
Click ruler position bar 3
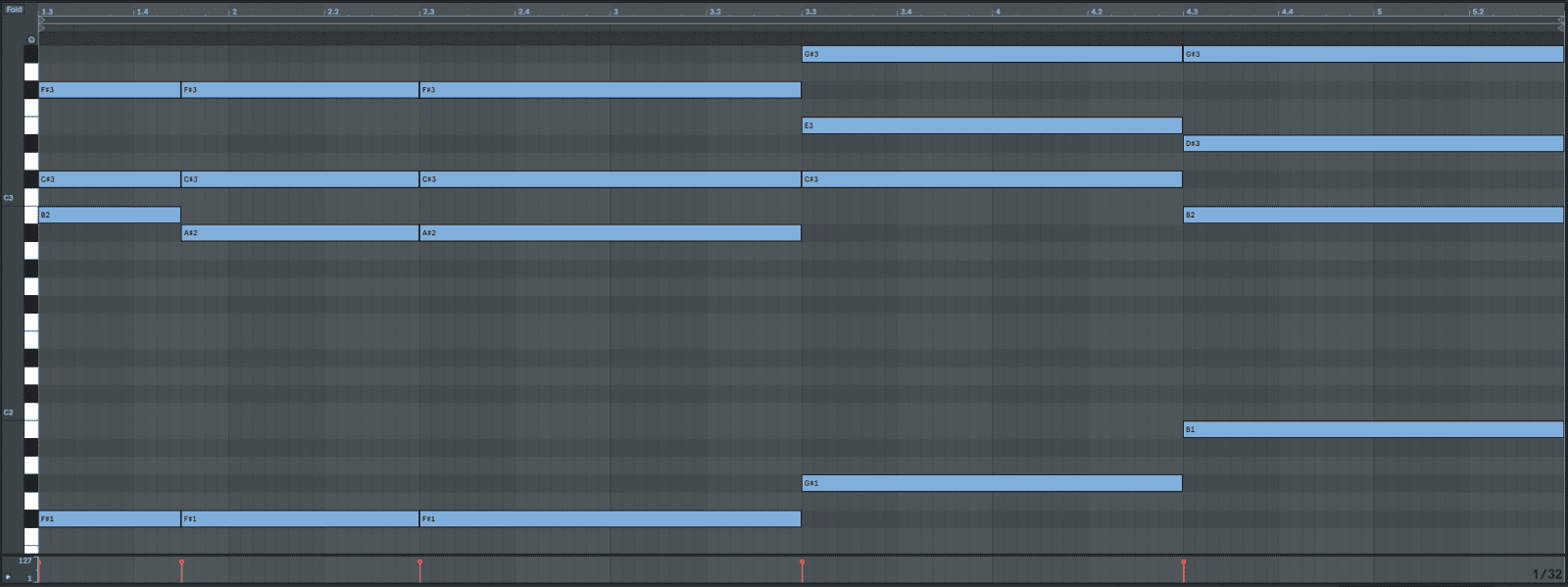[x=615, y=12]
